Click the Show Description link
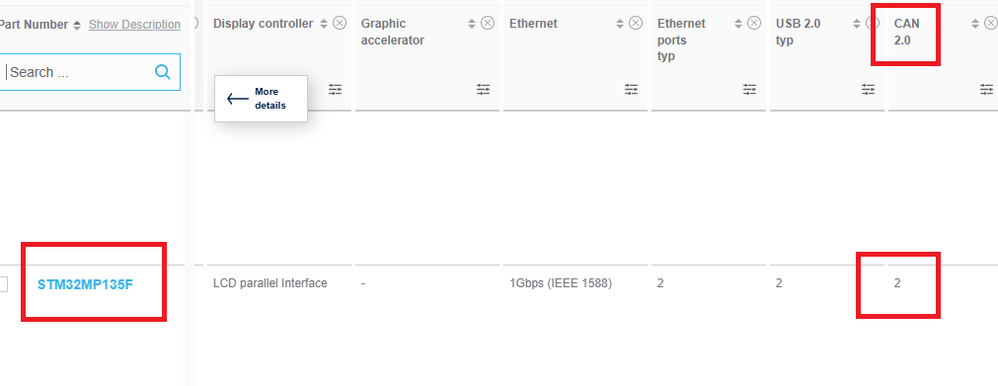Viewport: 998px width, 386px height. pyautogui.click(x=134, y=24)
